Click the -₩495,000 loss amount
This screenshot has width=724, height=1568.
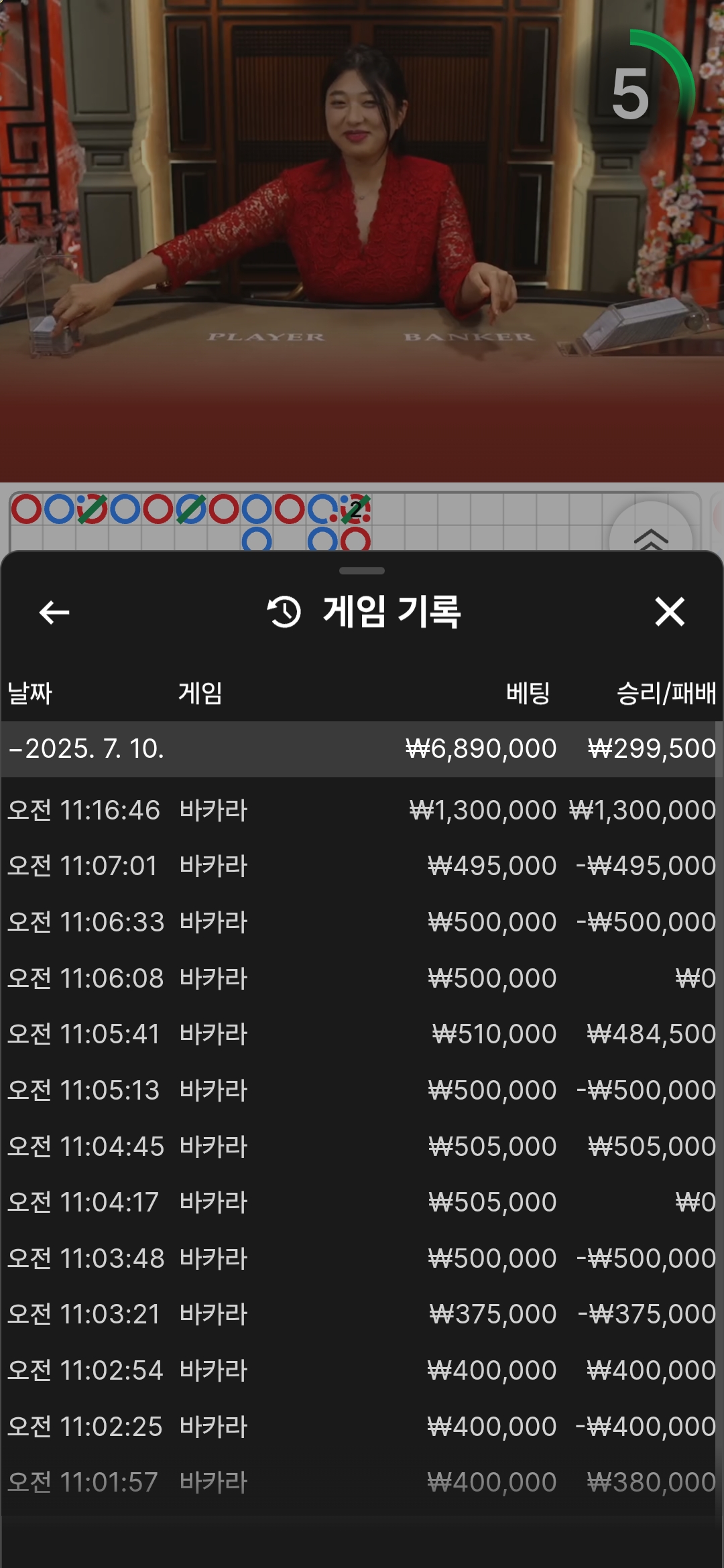(x=646, y=866)
